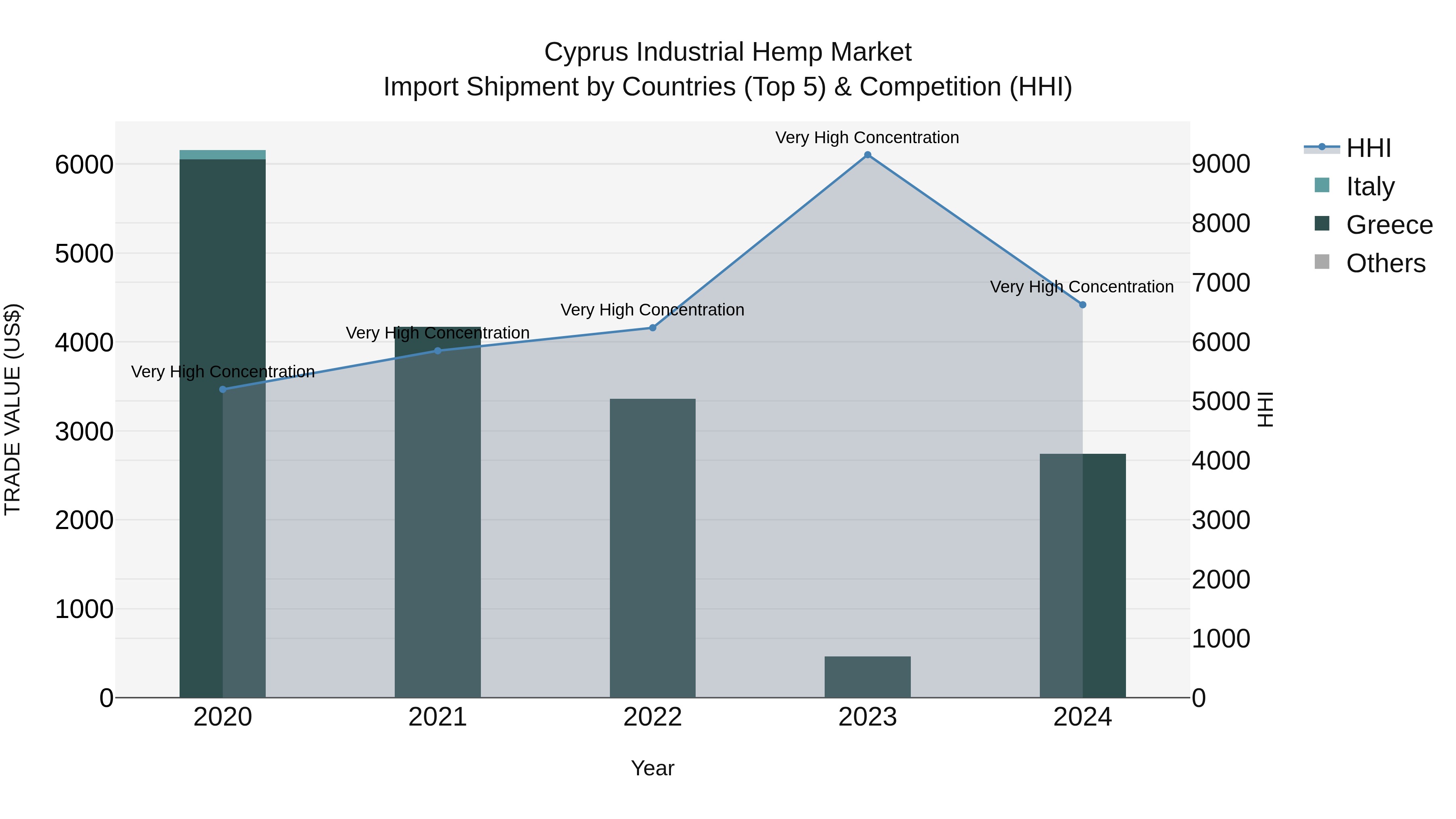Click the 2020 x-axis tick label
Image resolution: width=1456 pixels, height=819 pixels.
tap(223, 717)
